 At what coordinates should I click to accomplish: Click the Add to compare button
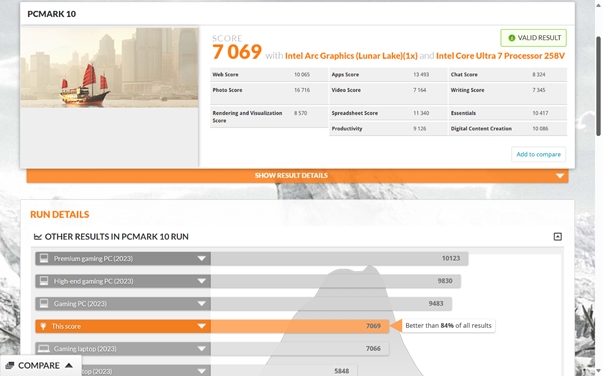538,154
